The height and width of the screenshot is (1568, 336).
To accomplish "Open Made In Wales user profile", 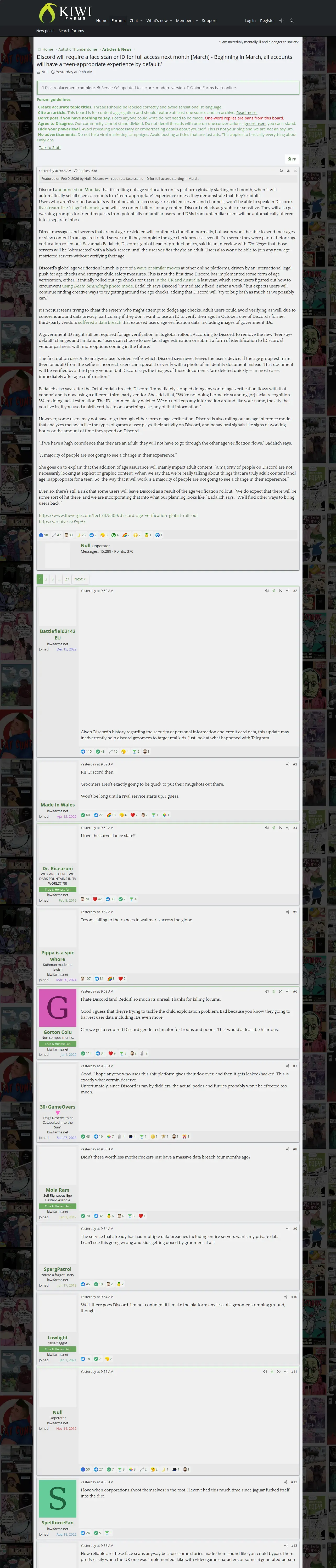I will point(58,804).
